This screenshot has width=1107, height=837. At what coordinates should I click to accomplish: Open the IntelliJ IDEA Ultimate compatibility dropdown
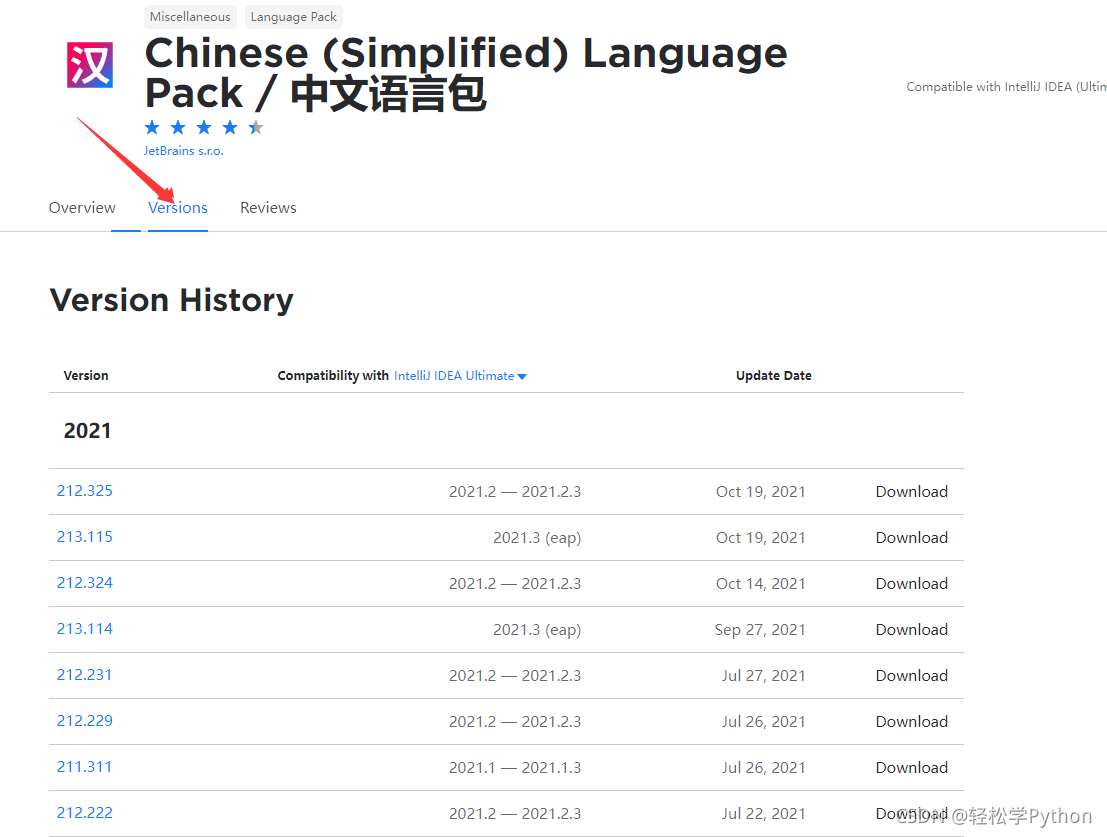(460, 376)
